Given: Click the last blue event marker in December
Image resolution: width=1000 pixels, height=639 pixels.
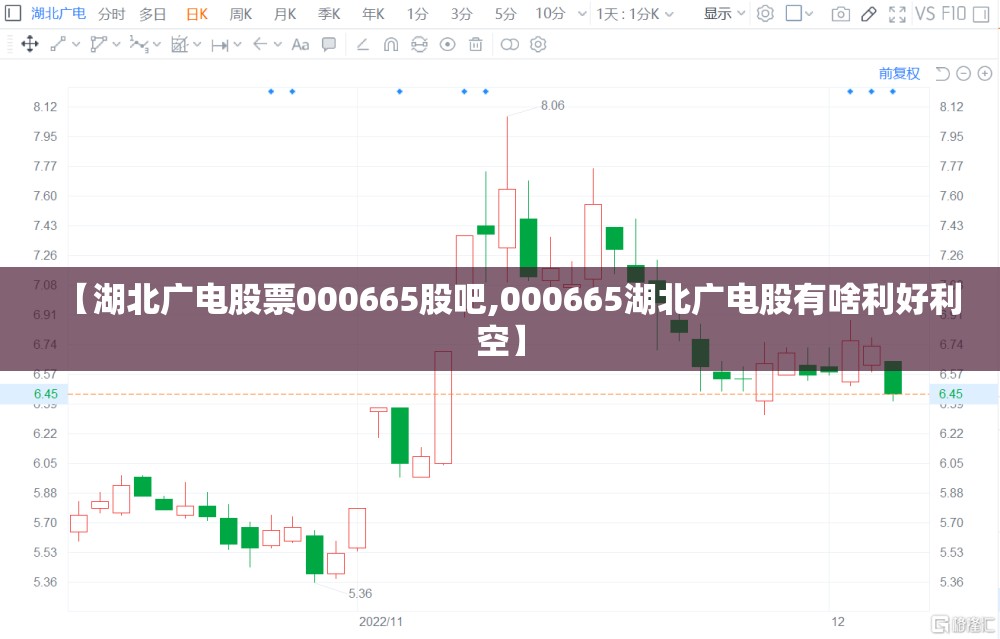Looking at the screenshot, I should click(893, 92).
